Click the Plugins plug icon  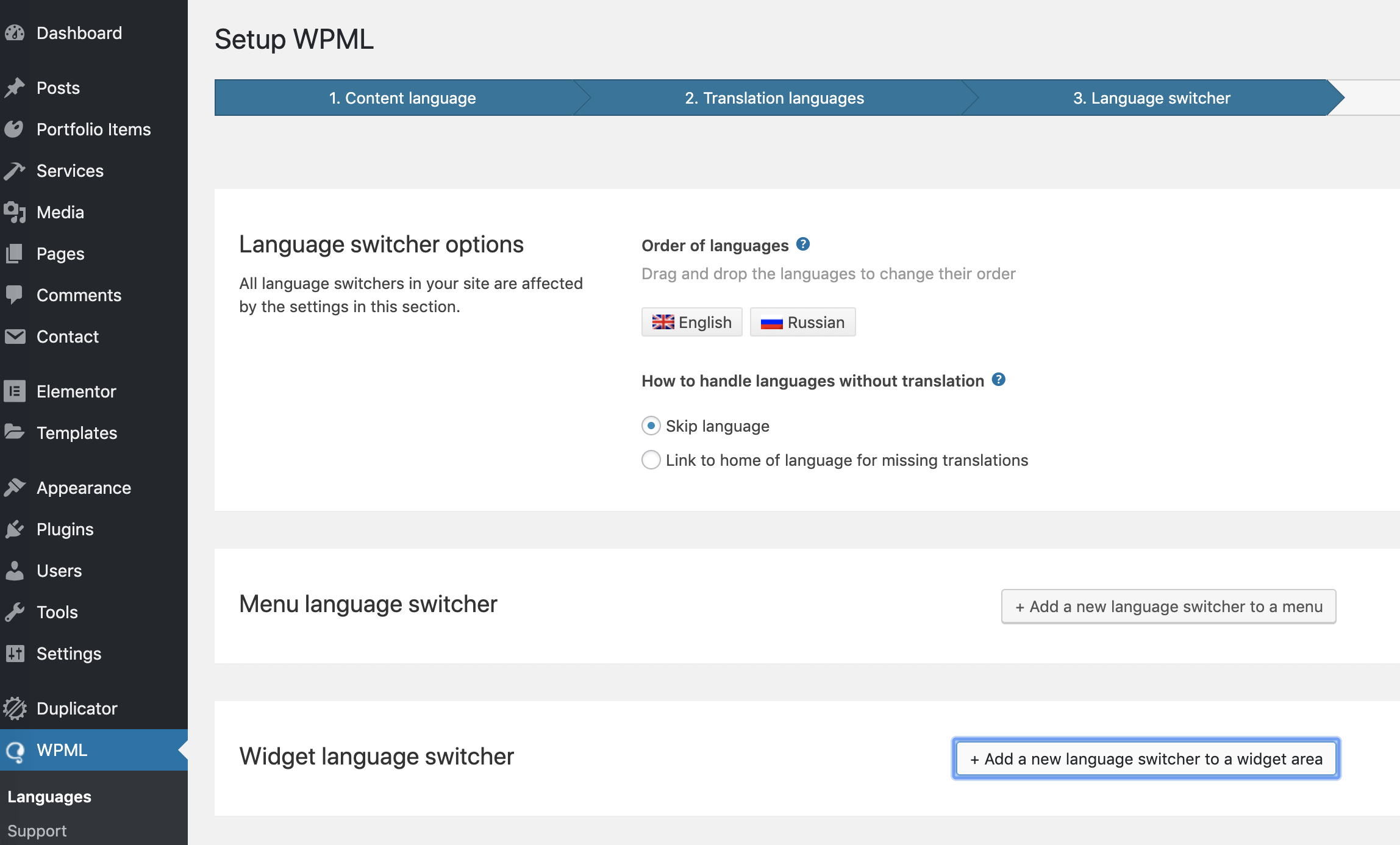tap(15, 529)
